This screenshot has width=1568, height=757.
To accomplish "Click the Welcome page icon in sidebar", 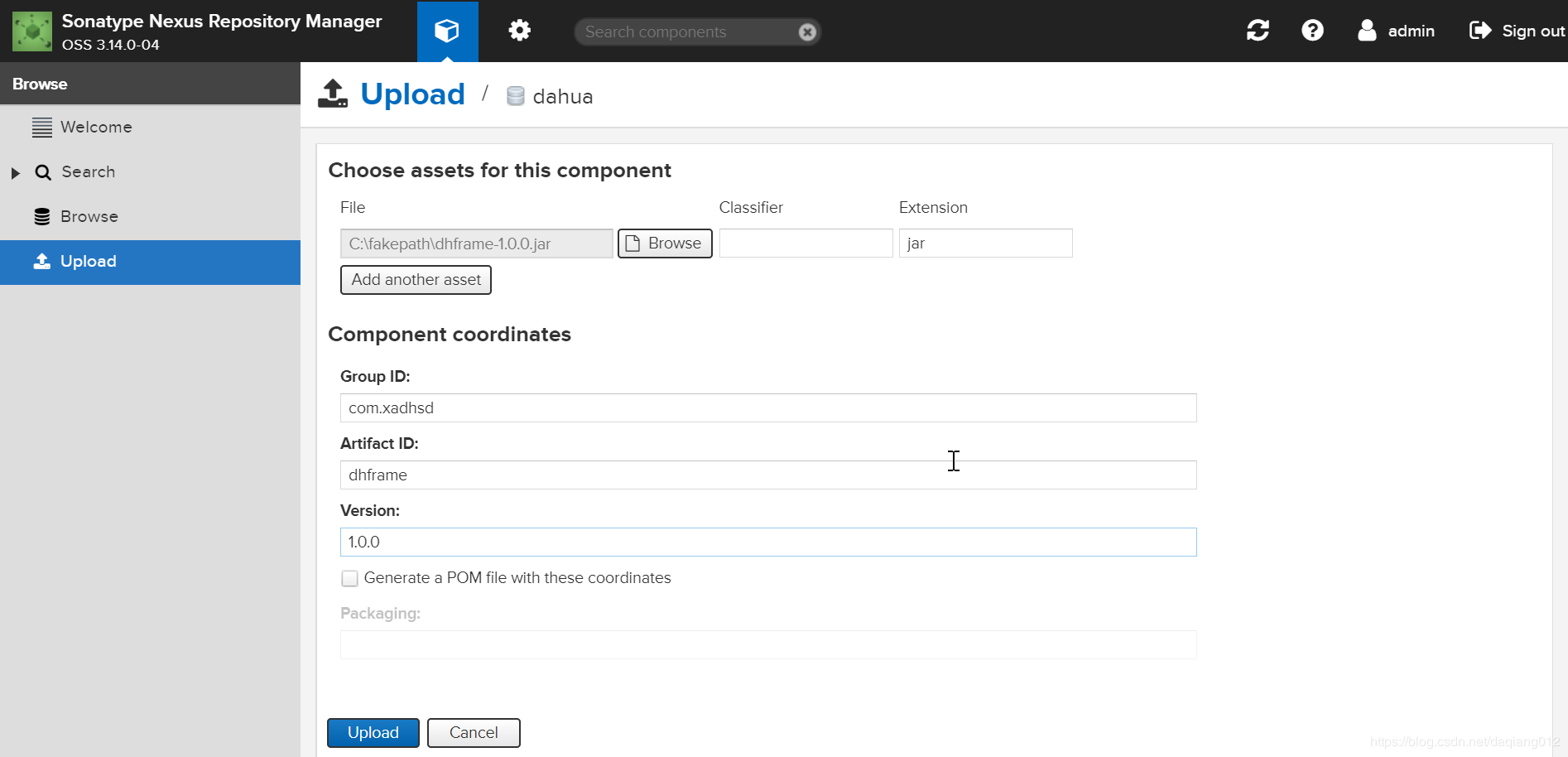I will [x=43, y=127].
